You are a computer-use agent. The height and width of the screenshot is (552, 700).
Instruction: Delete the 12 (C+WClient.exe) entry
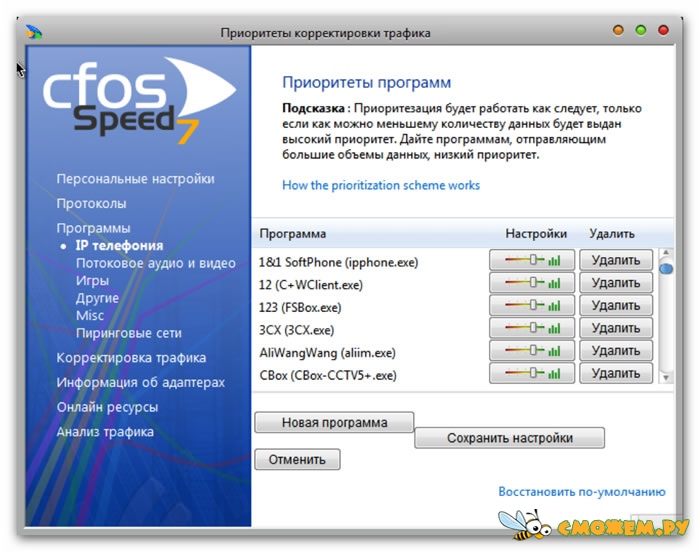pos(616,283)
